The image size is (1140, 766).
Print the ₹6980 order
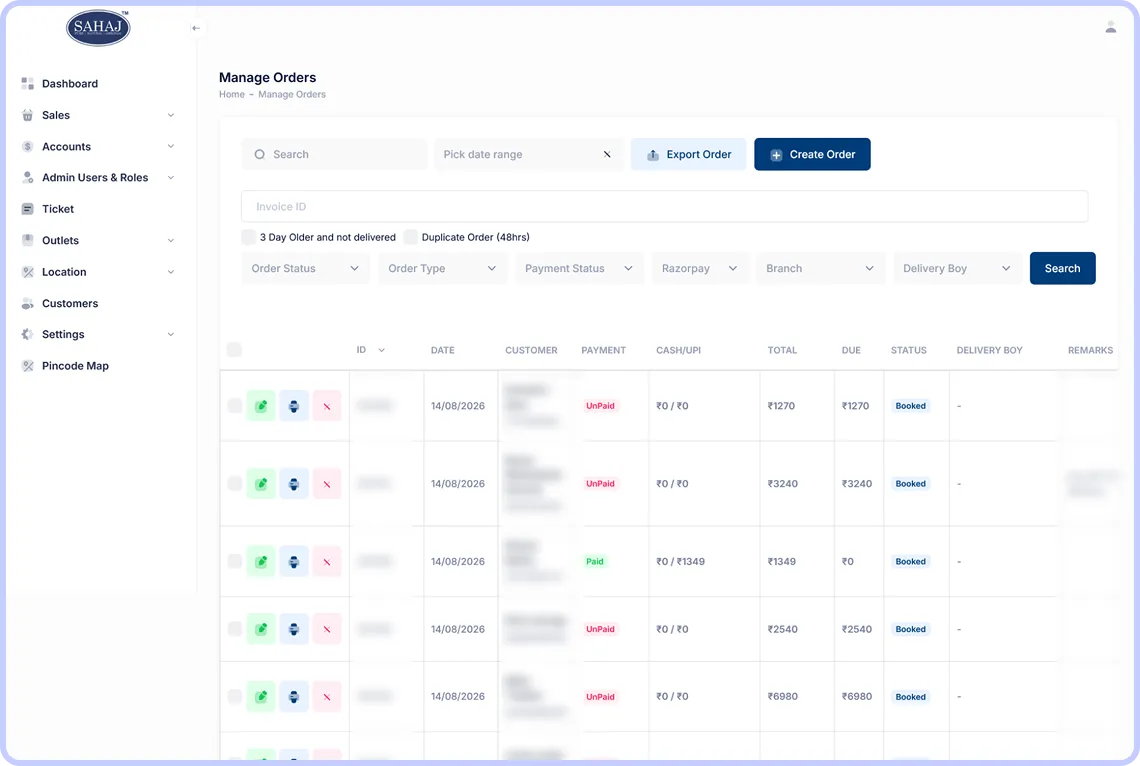(x=294, y=697)
